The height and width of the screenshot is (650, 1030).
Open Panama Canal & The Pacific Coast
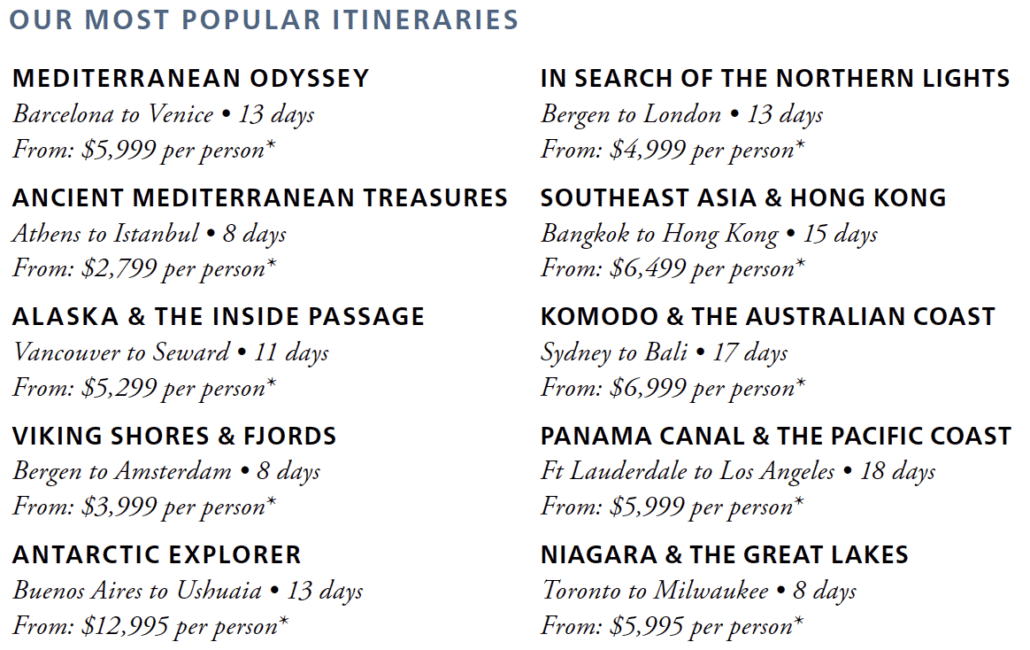pos(776,437)
